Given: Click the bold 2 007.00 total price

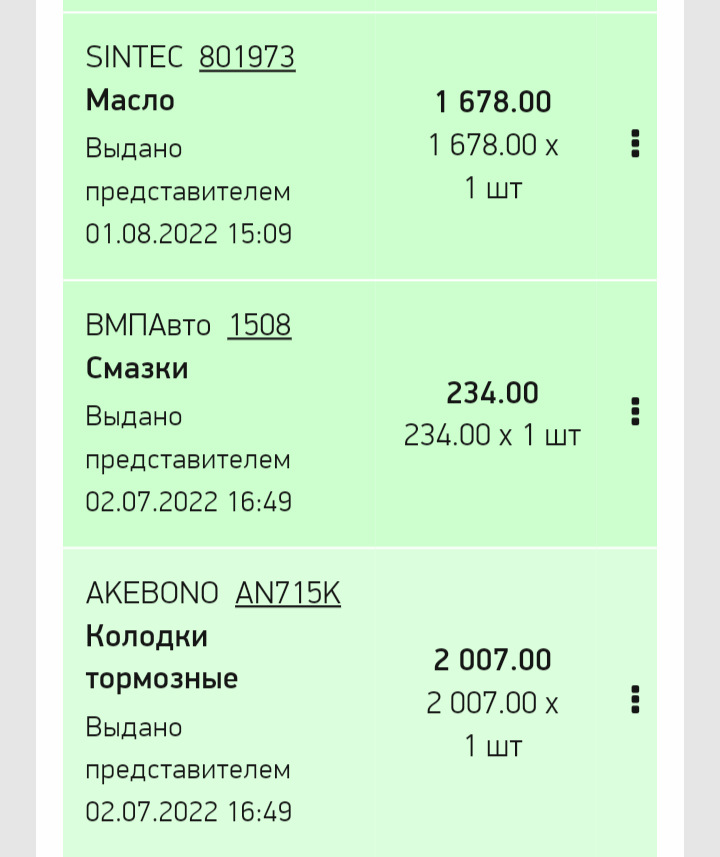Looking at the screenshot, I should coord(492,660).
